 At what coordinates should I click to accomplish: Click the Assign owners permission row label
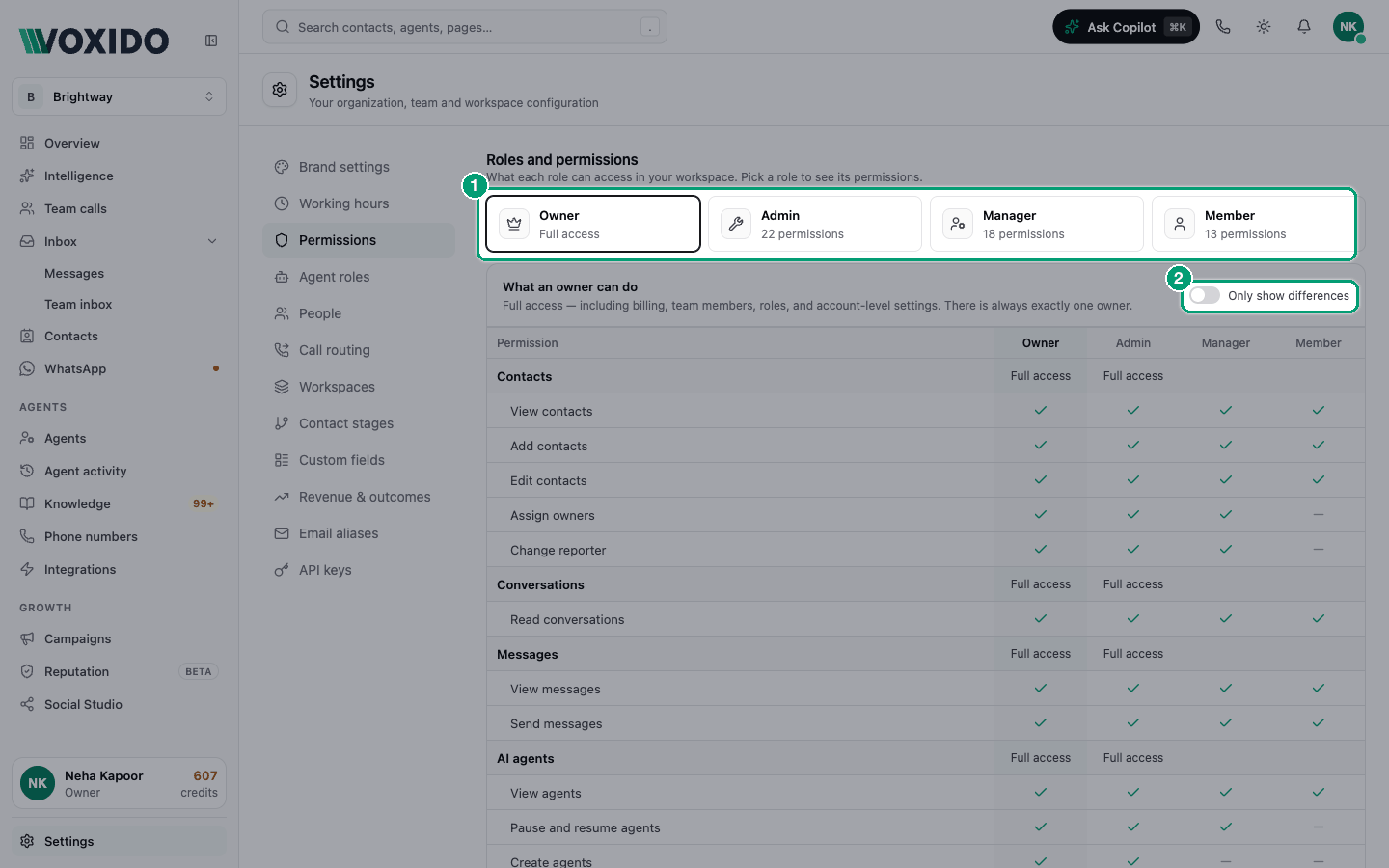(553, 515)
